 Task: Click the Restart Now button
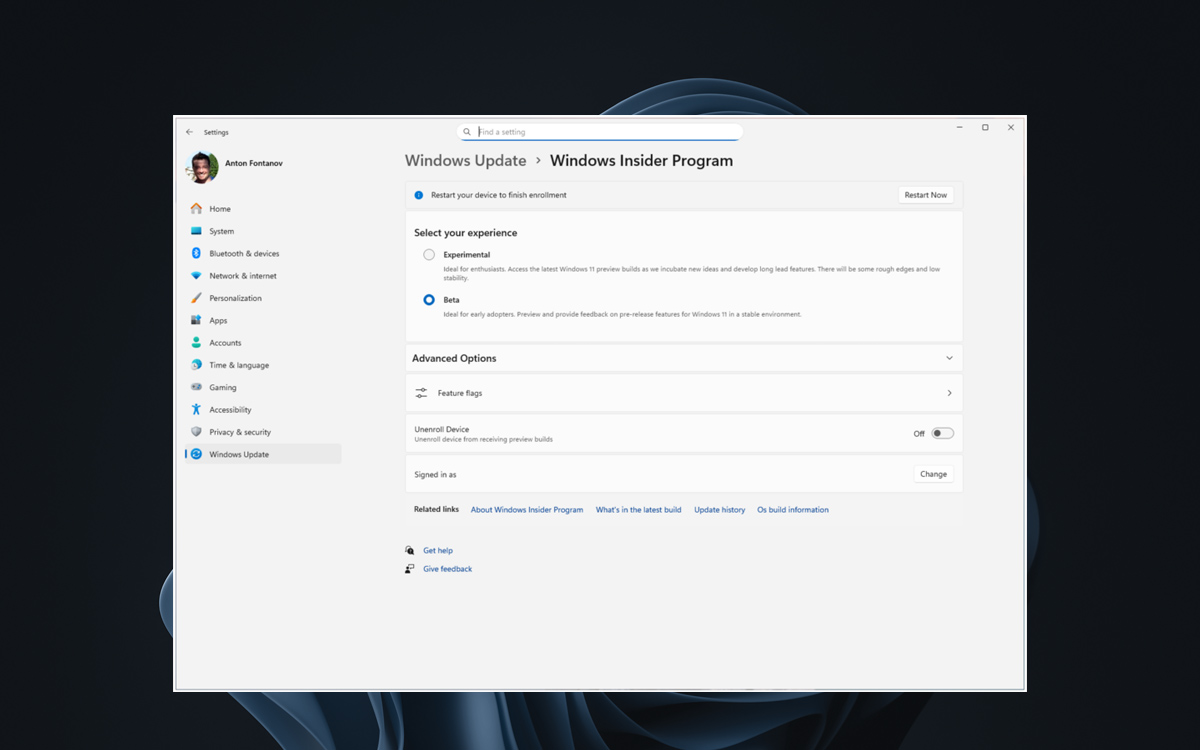pyautogui.click(x=925, y=194)
